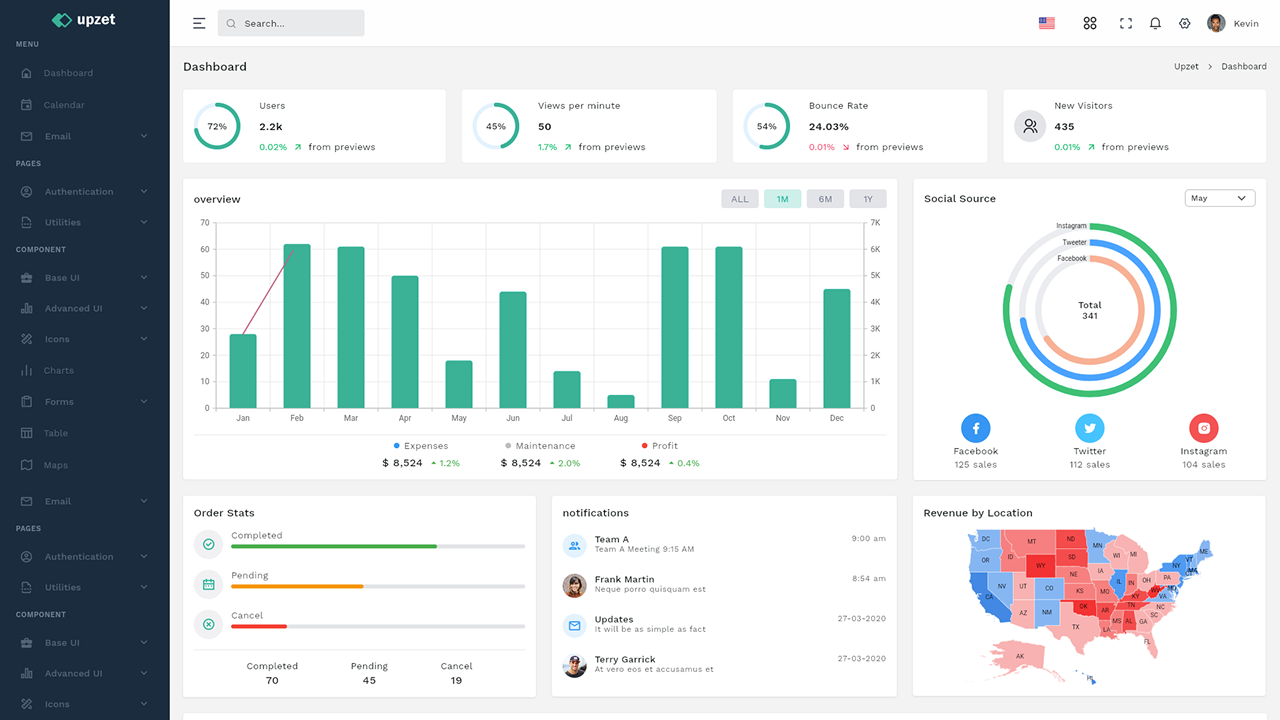
Task: Select the US flag language icon
Action: click(1047, 23)
